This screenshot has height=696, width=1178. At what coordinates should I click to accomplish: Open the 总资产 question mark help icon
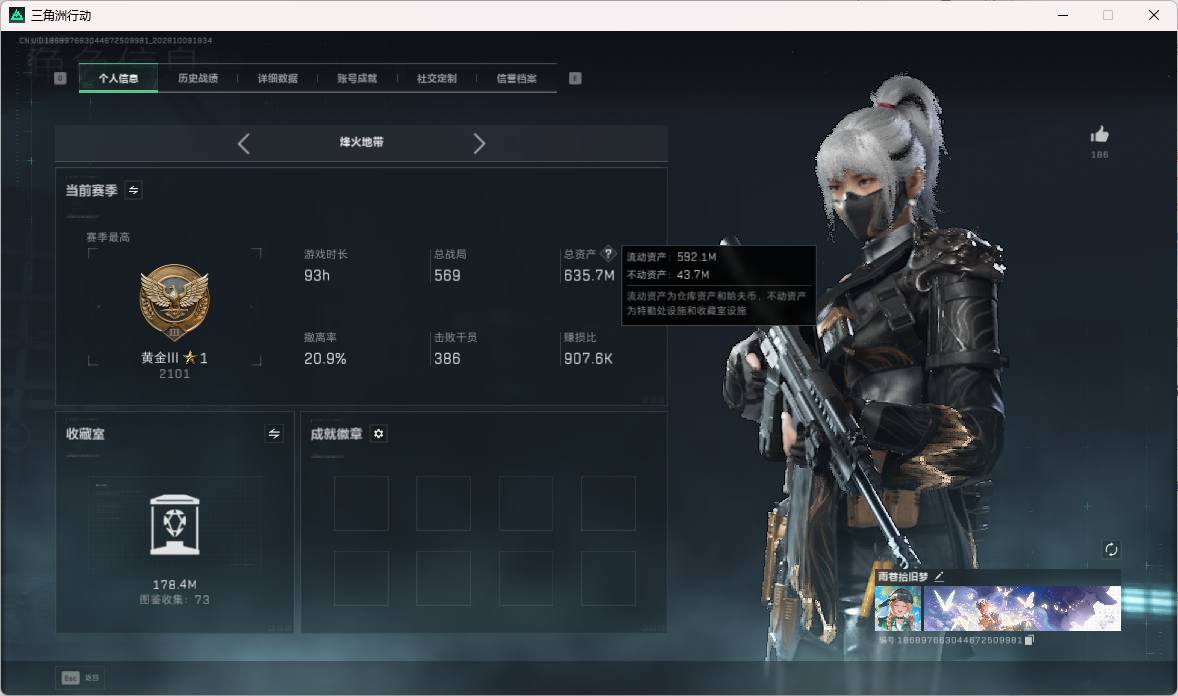coord(609,253)
